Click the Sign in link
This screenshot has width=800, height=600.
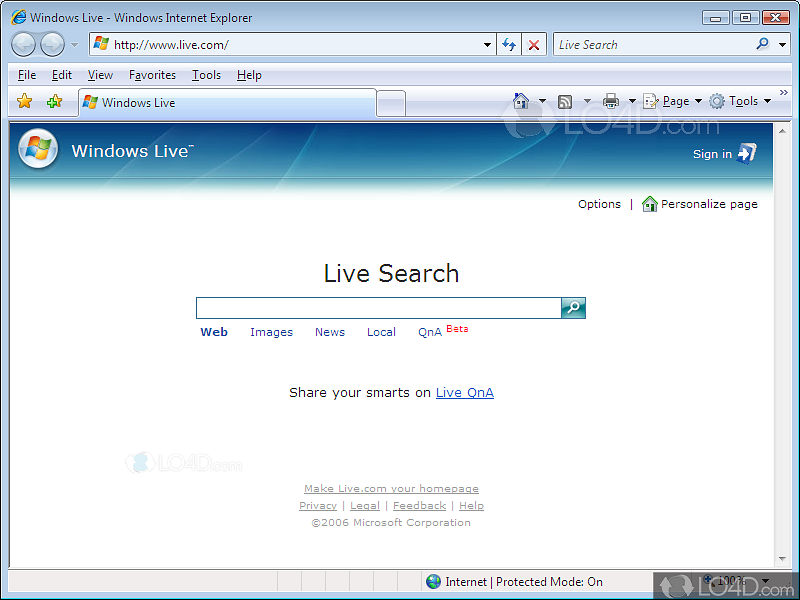pyautogui.click(x=712, y=154)
